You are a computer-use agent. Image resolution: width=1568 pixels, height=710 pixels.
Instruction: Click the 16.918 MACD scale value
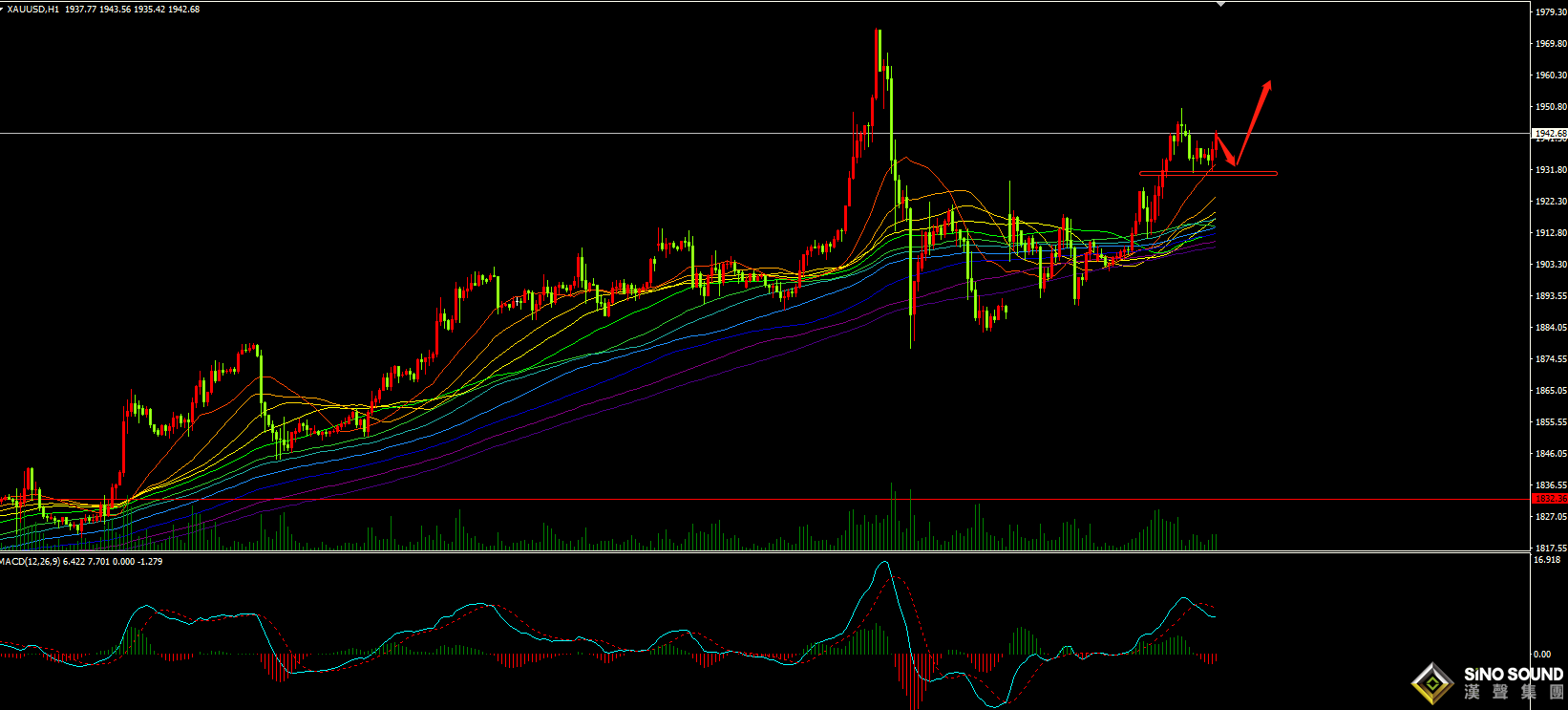[1547, 560]
